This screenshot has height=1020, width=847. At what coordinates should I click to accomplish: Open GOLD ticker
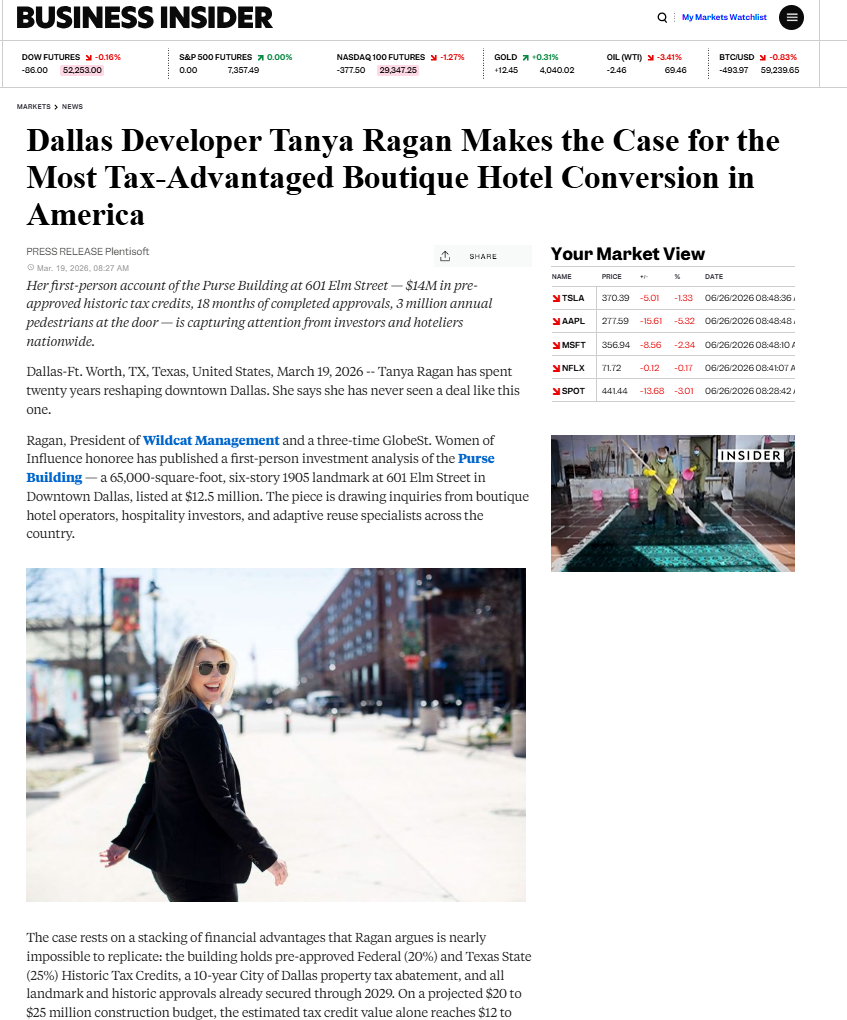(505, 57)
